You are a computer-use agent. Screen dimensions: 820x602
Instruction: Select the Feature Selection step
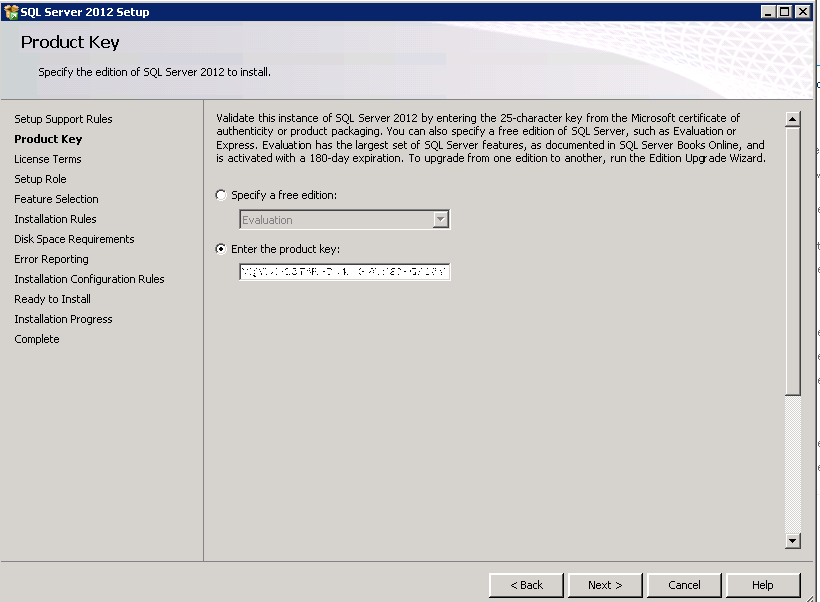click(x=56, y=199)
